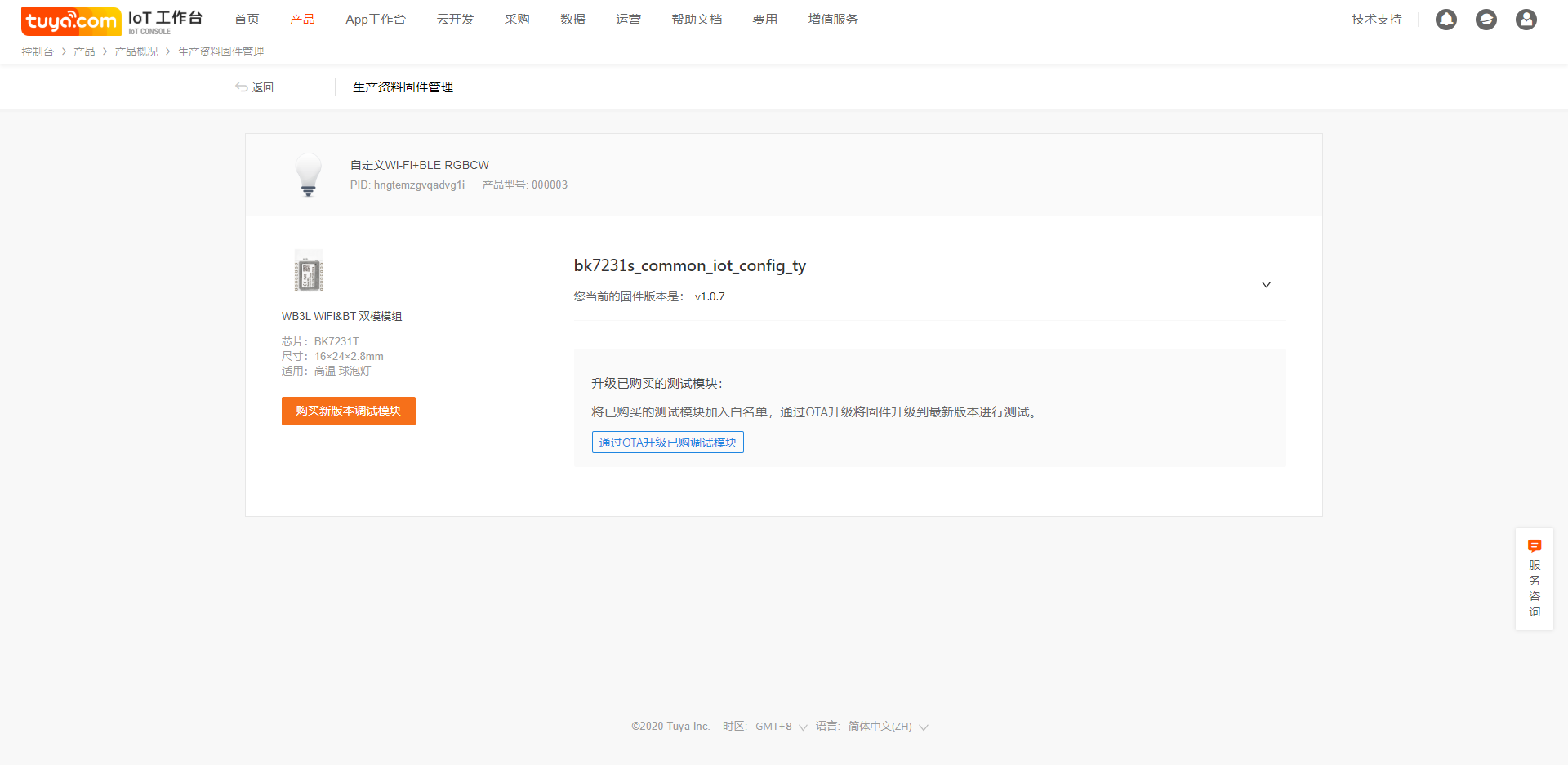The image size is (1568, 765).
Task: Click the 技术支持 link
Action: click(x=1376, y=20)
